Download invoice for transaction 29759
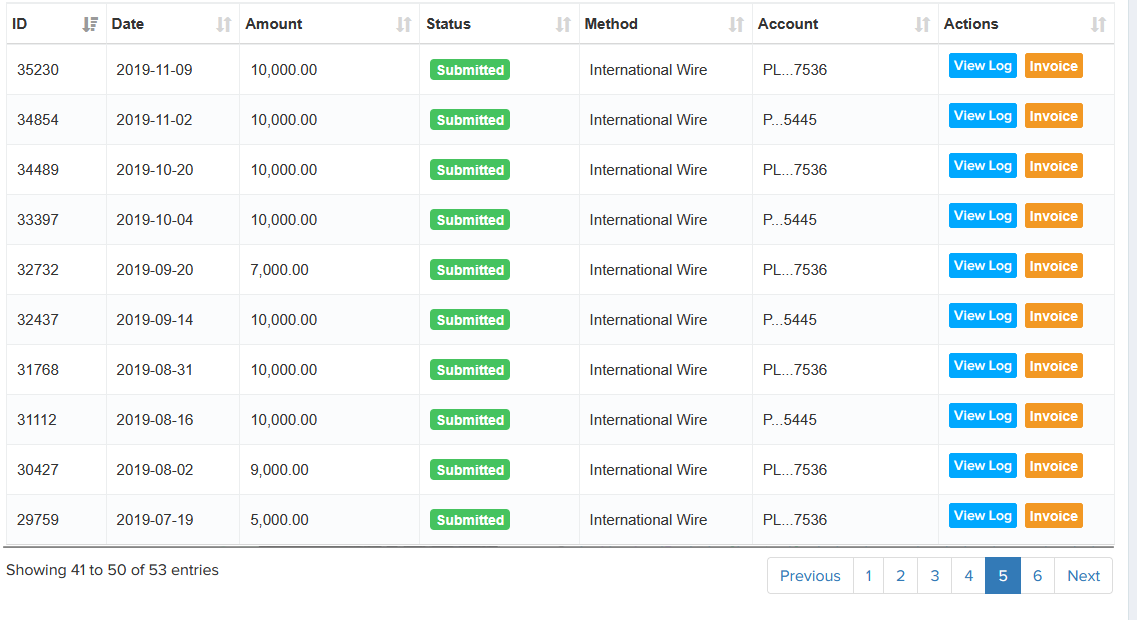Screen dimensions: 1137x620 point(1053,516)
